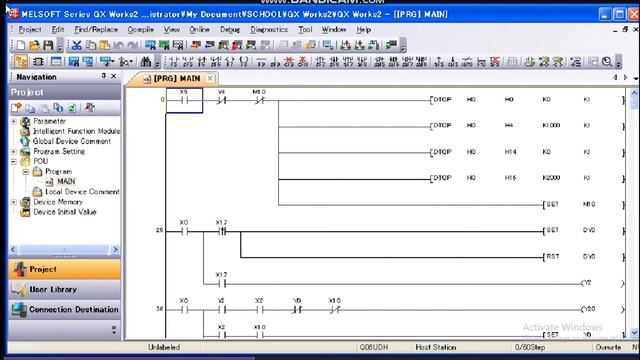Viewport: 640px width, 360px height.
Task: Expand the Parameter tree node
Action: click(x=14, y=121)
